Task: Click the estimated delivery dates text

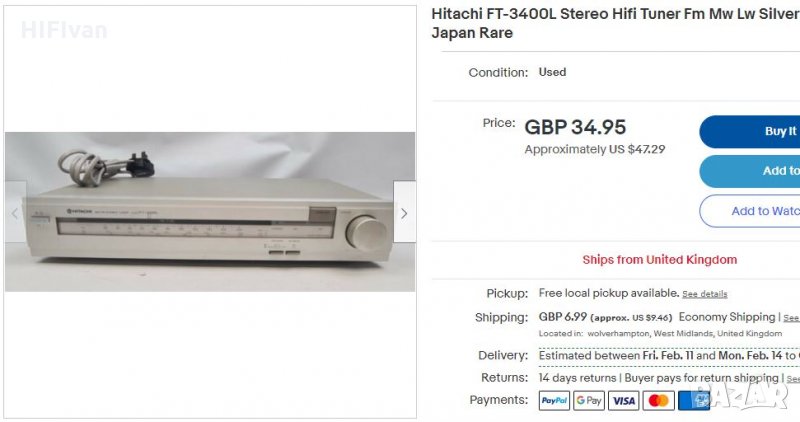Action: (x=669, y=355)
